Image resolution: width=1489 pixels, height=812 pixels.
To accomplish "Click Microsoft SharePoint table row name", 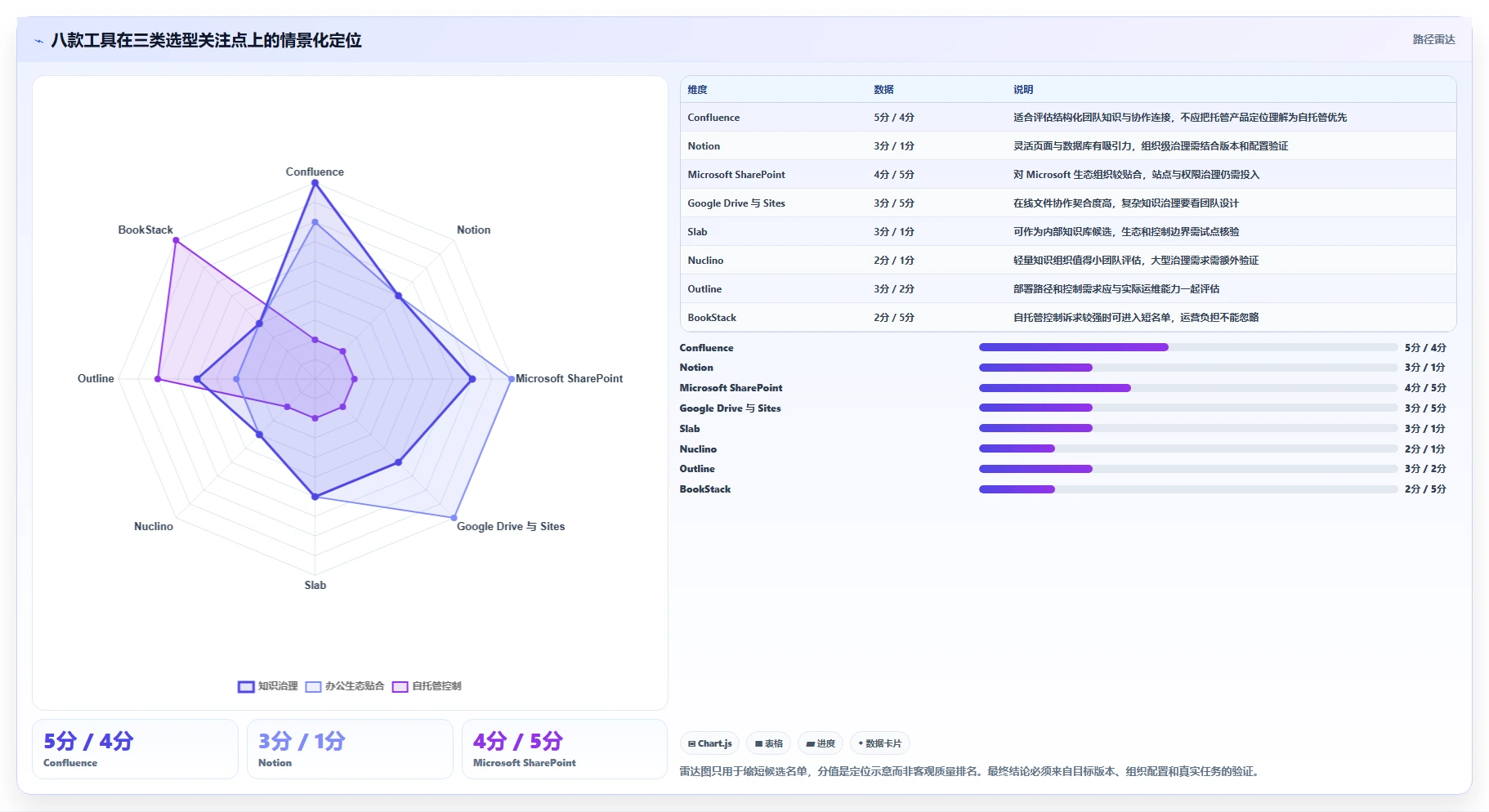I will 736,175.
